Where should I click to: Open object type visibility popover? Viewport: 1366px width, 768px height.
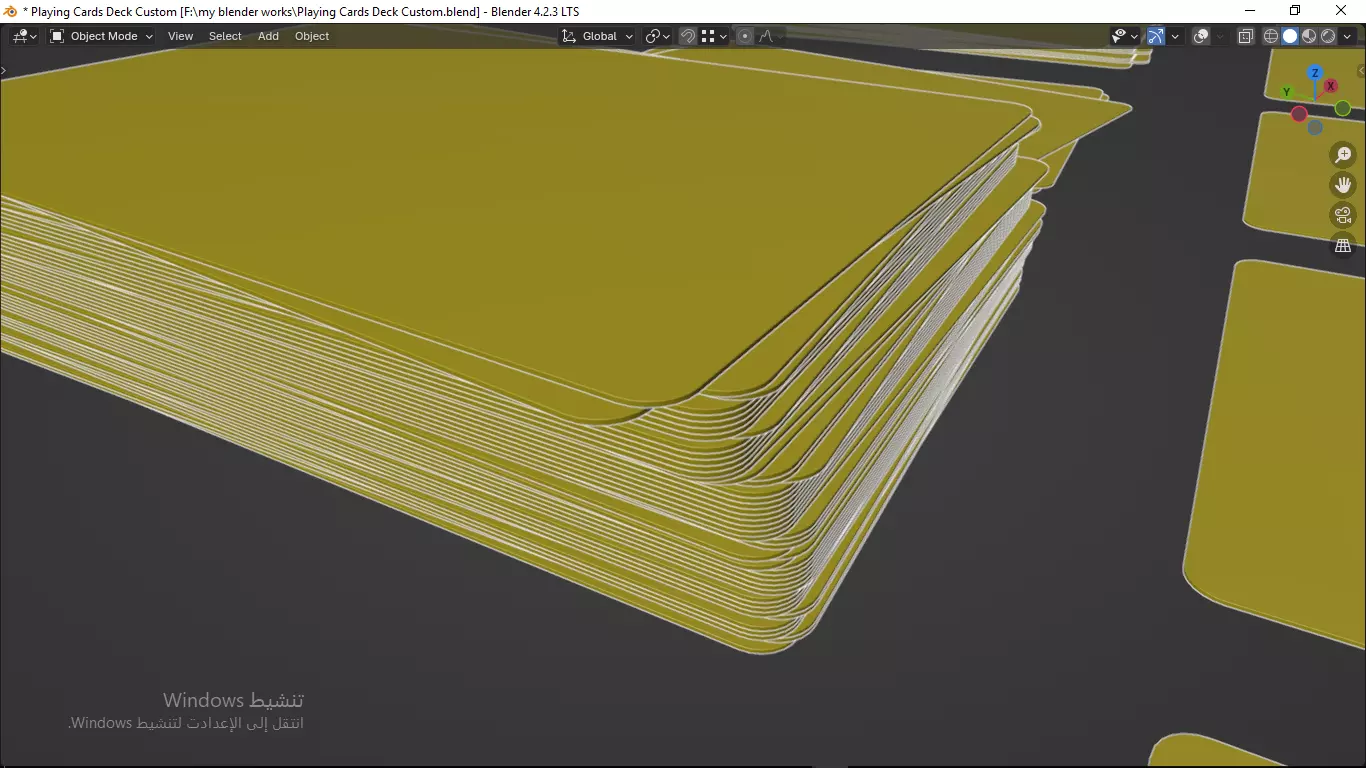[x=1125, y=36]
